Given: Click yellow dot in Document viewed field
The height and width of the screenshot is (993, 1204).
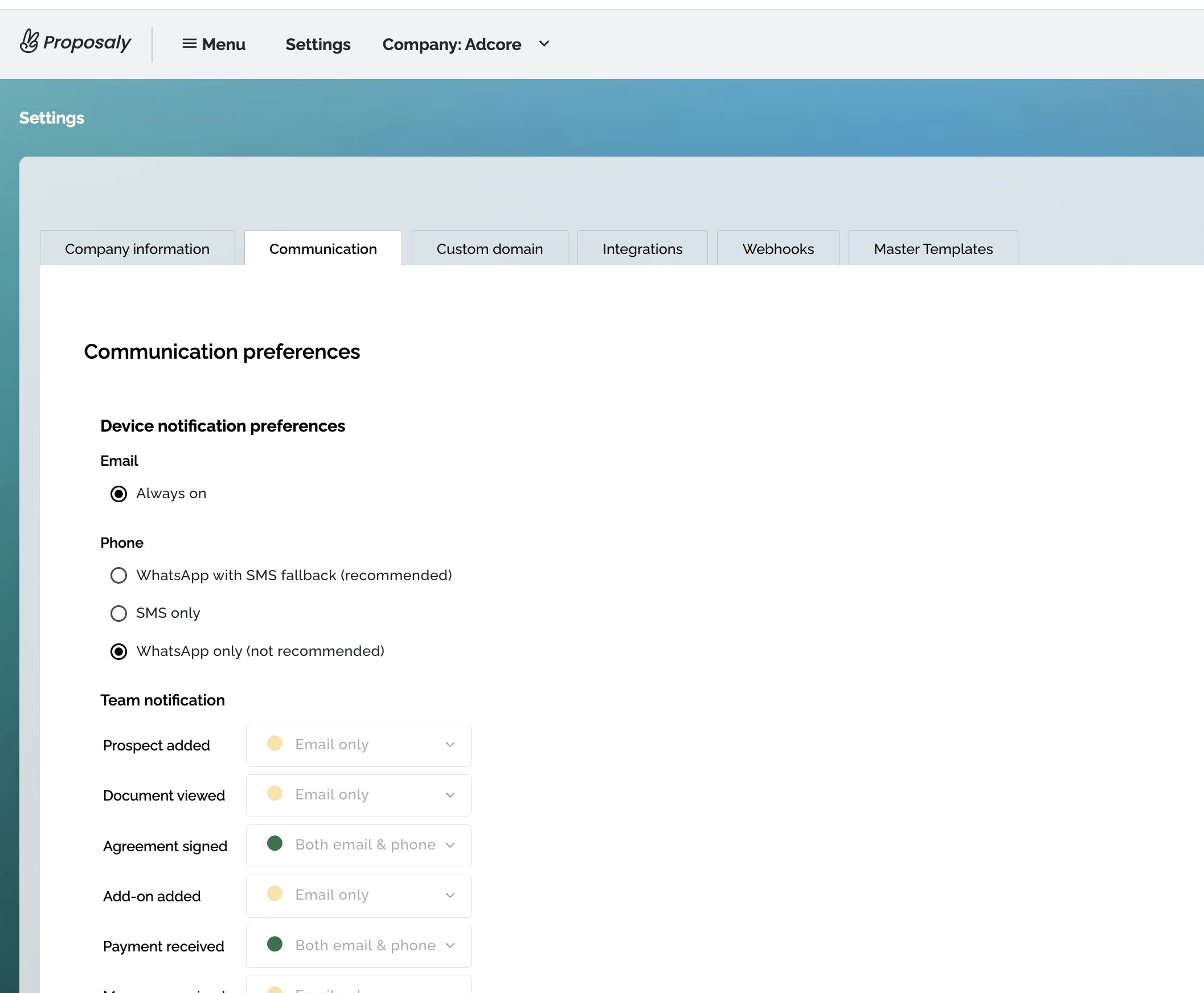Looking at the screenshot, I should click(275, 793).
